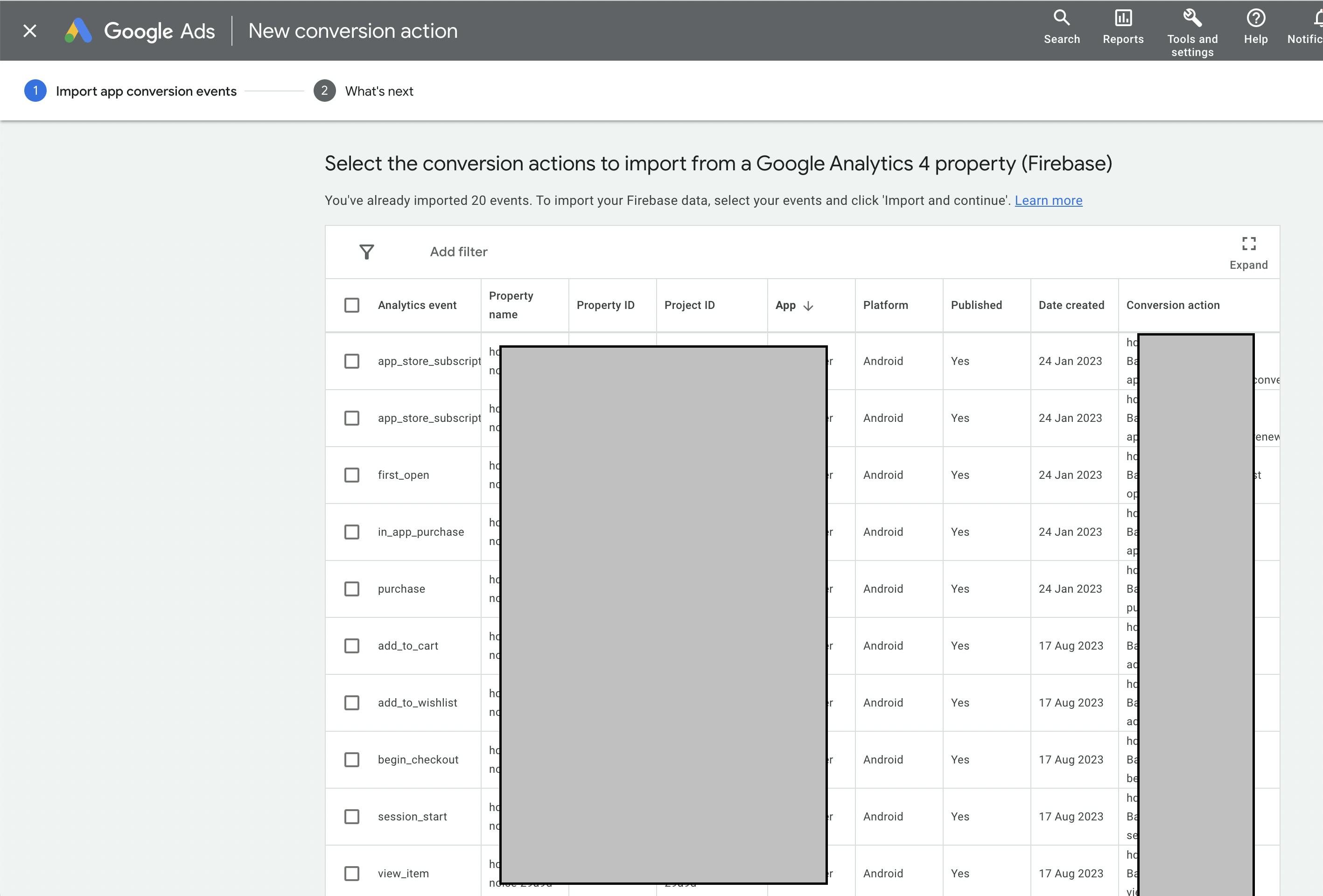
Task: Click the filter funnel icon
Action: [x=367, y=252]
